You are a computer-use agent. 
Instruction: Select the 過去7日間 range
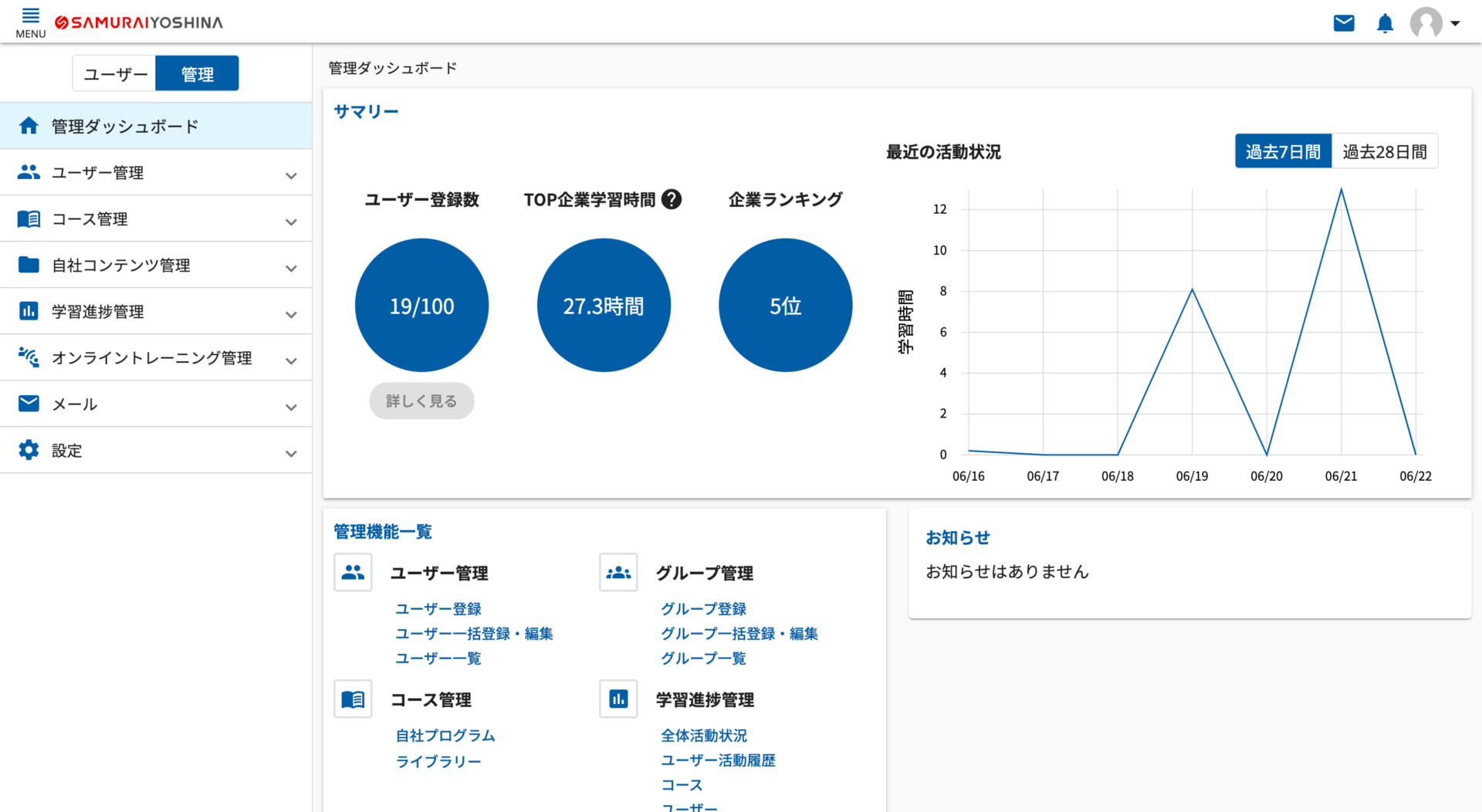[x=1283, y=151]
